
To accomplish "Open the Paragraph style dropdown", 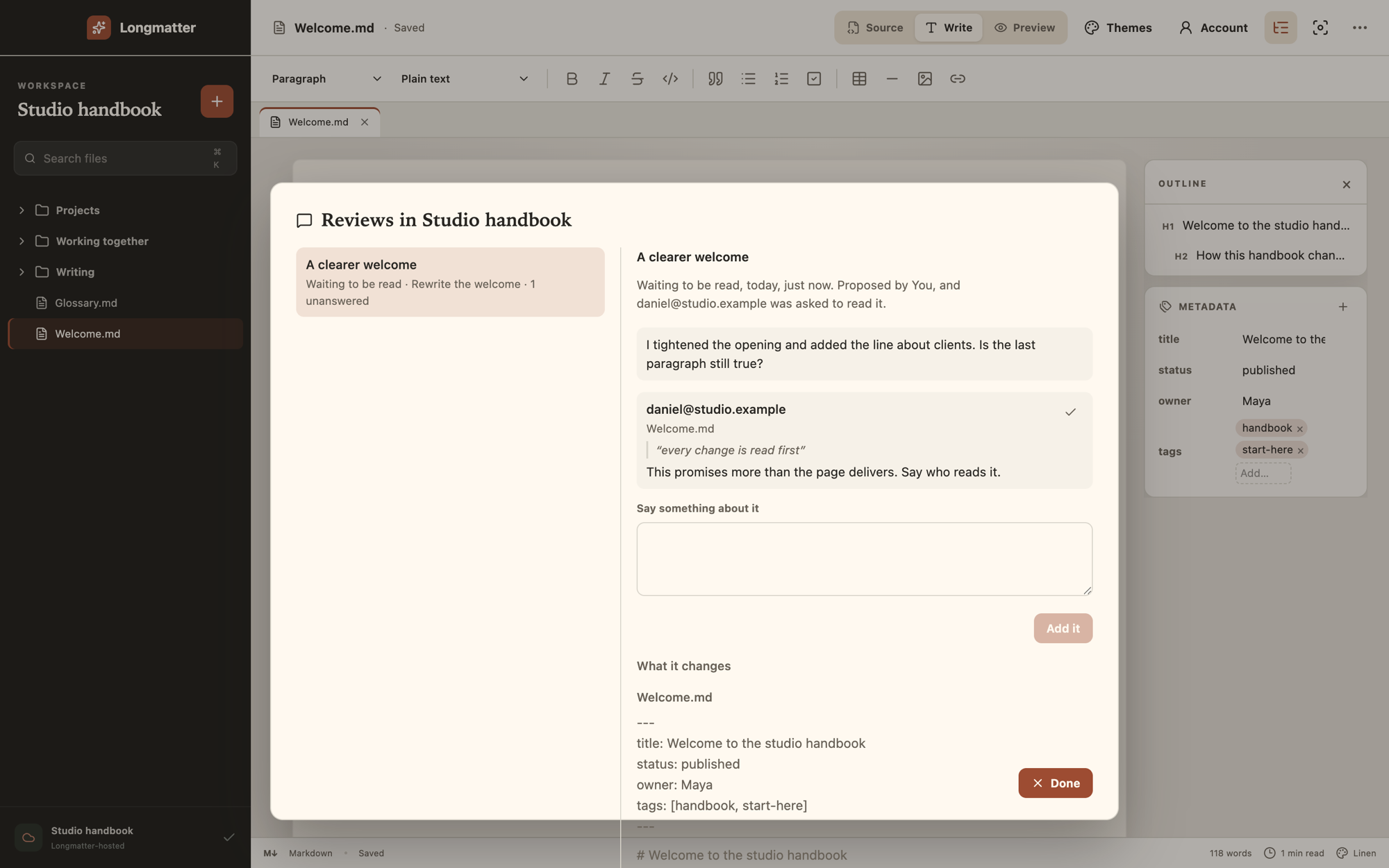I will [326, 78].
